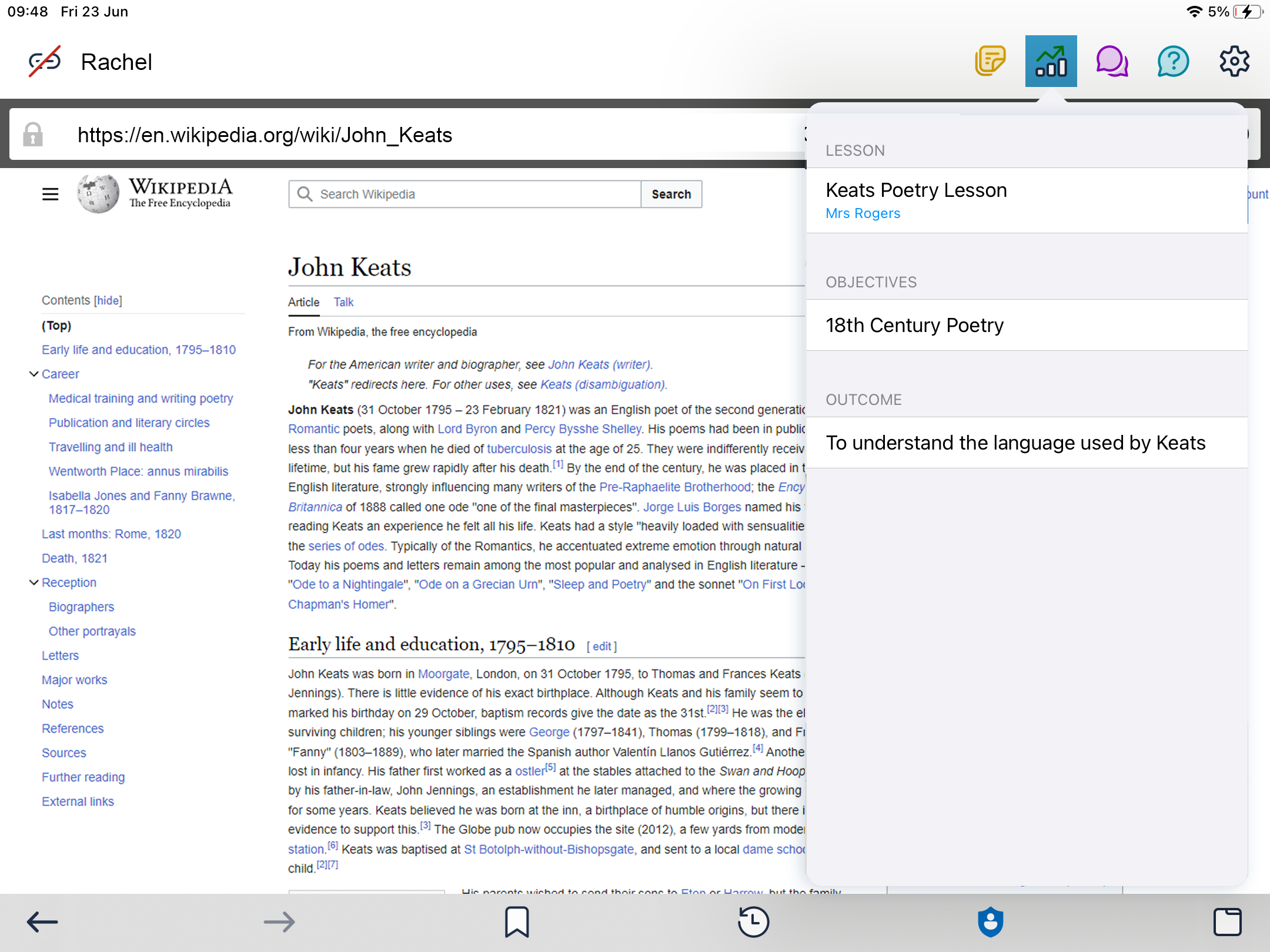Open Letters contents entry
The height and width of the screenshot is (952, 1270).
60,656
